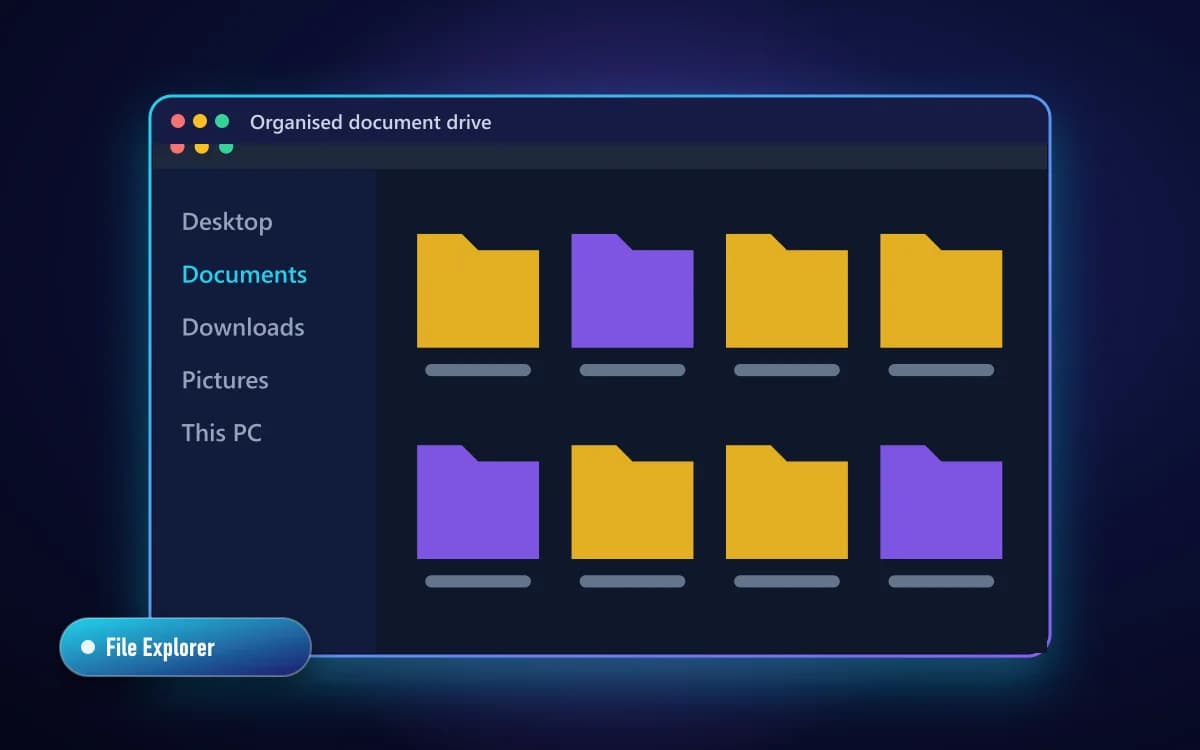
Task: Click the green maximize dot beside the title
Action: (222, 121)
